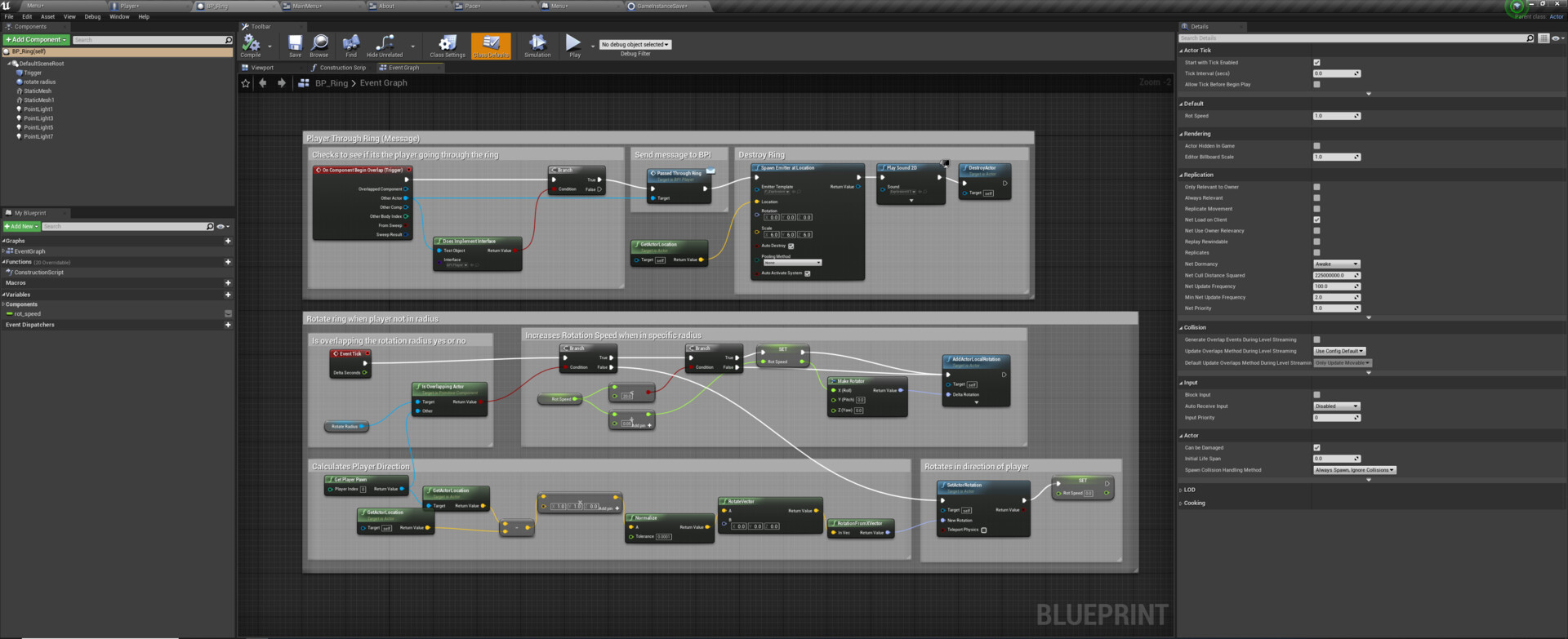Enable Only Relevant to Owner checkbox
1568x639 pixels.
[x=1316, y=187]
